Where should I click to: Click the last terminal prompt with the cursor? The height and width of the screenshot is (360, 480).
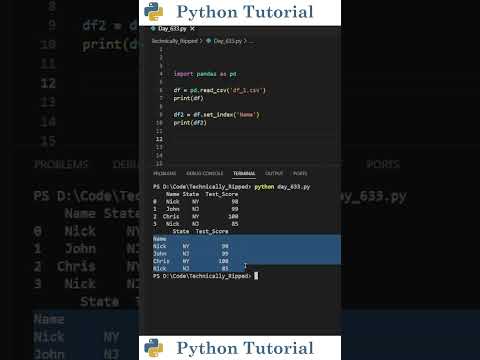(x=205, y=276)
